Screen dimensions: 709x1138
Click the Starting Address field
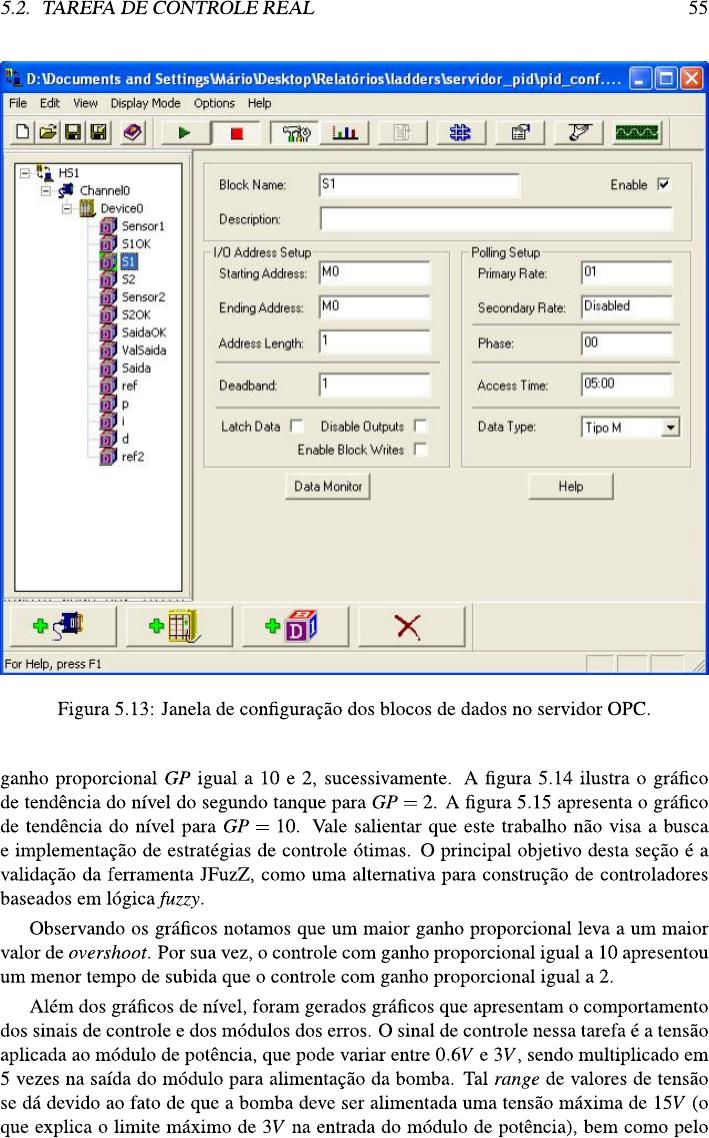374,273
